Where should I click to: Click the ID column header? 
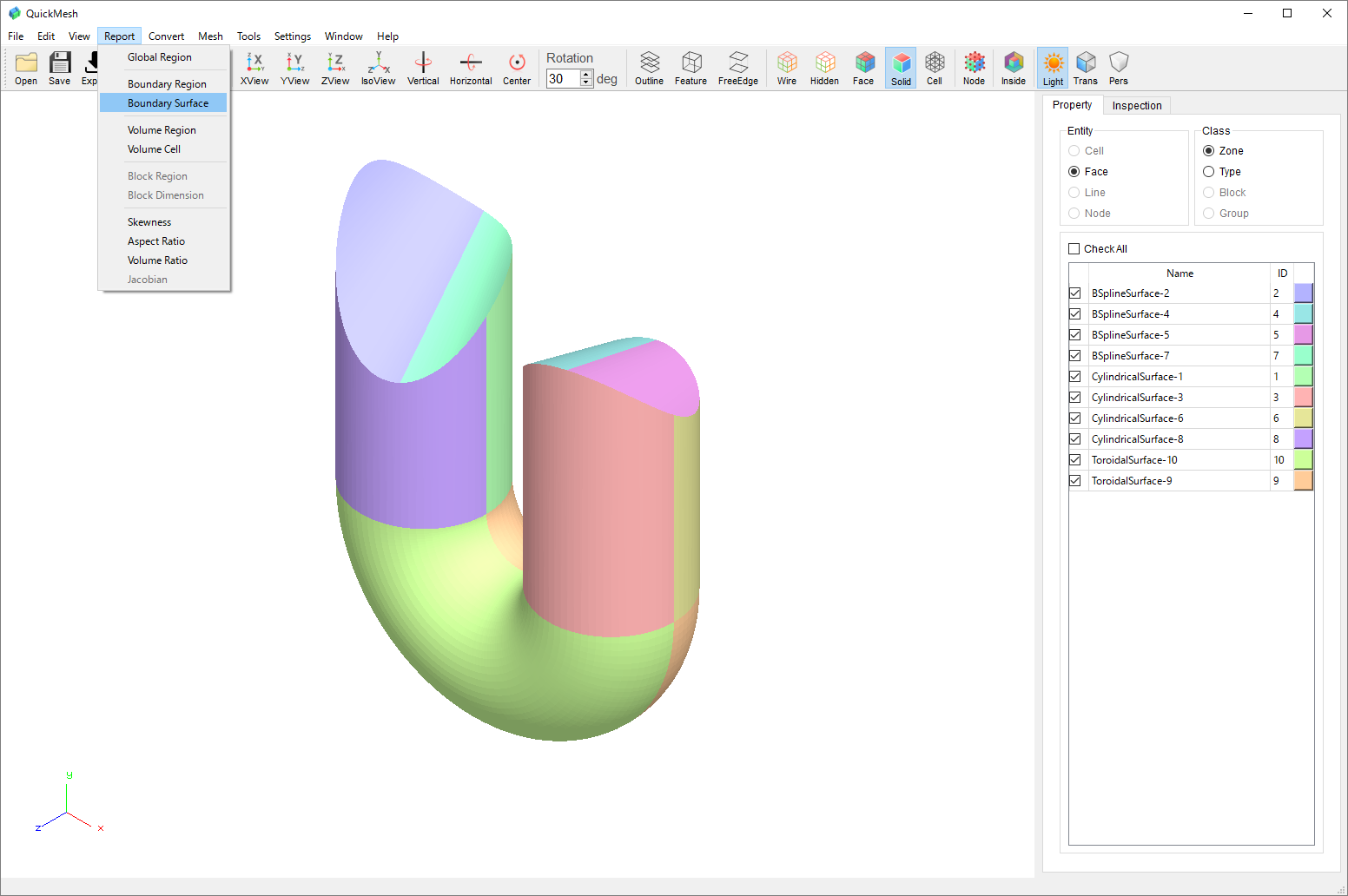(x=1282, y=273)
